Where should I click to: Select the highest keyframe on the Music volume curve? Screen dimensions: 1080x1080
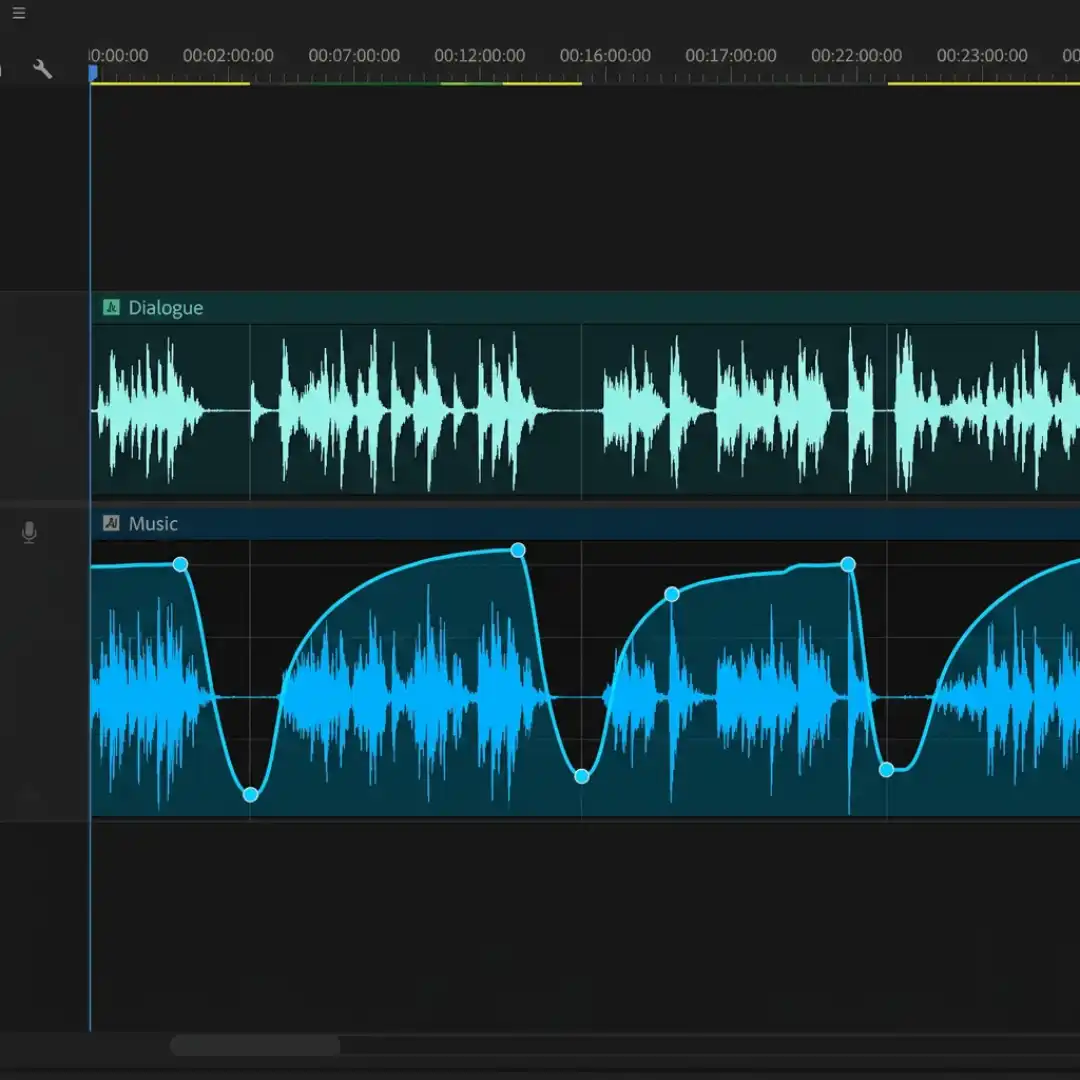coord(518,550)
